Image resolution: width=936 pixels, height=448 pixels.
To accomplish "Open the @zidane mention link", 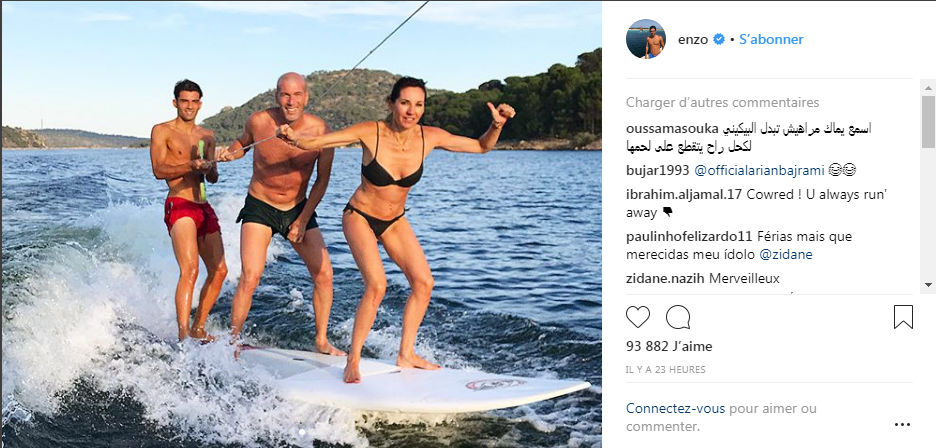I will point(786,254).
